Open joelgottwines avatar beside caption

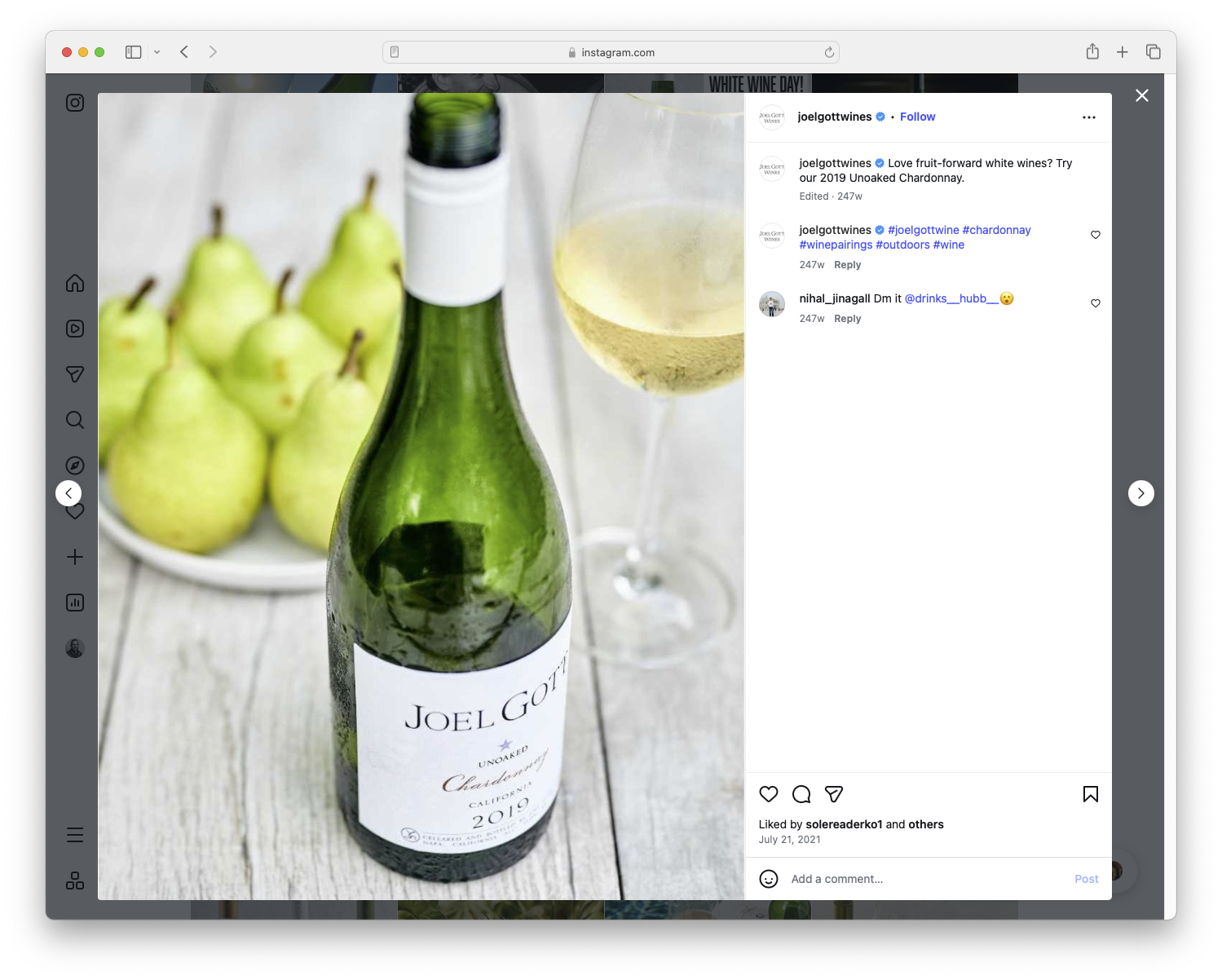click(x=772, y=169)
